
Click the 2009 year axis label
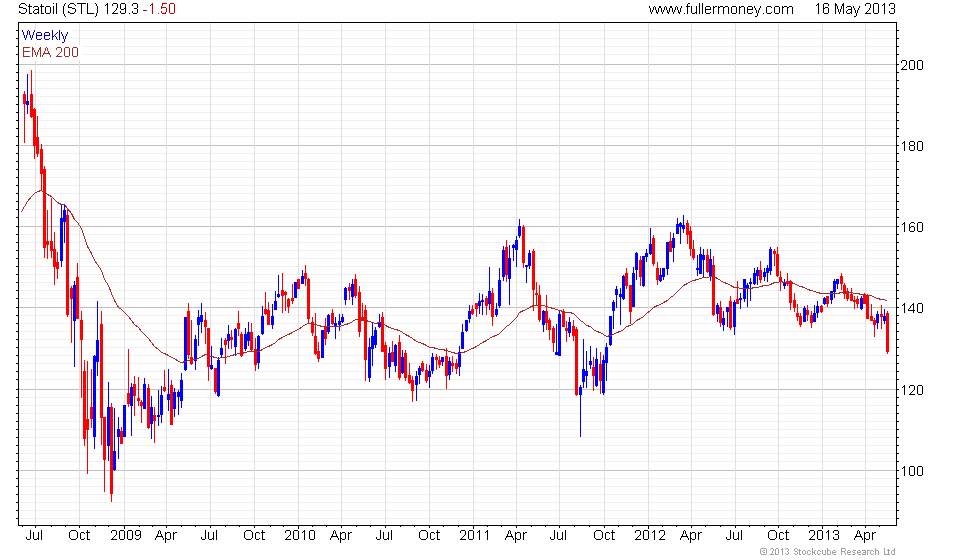pos(126,536)
